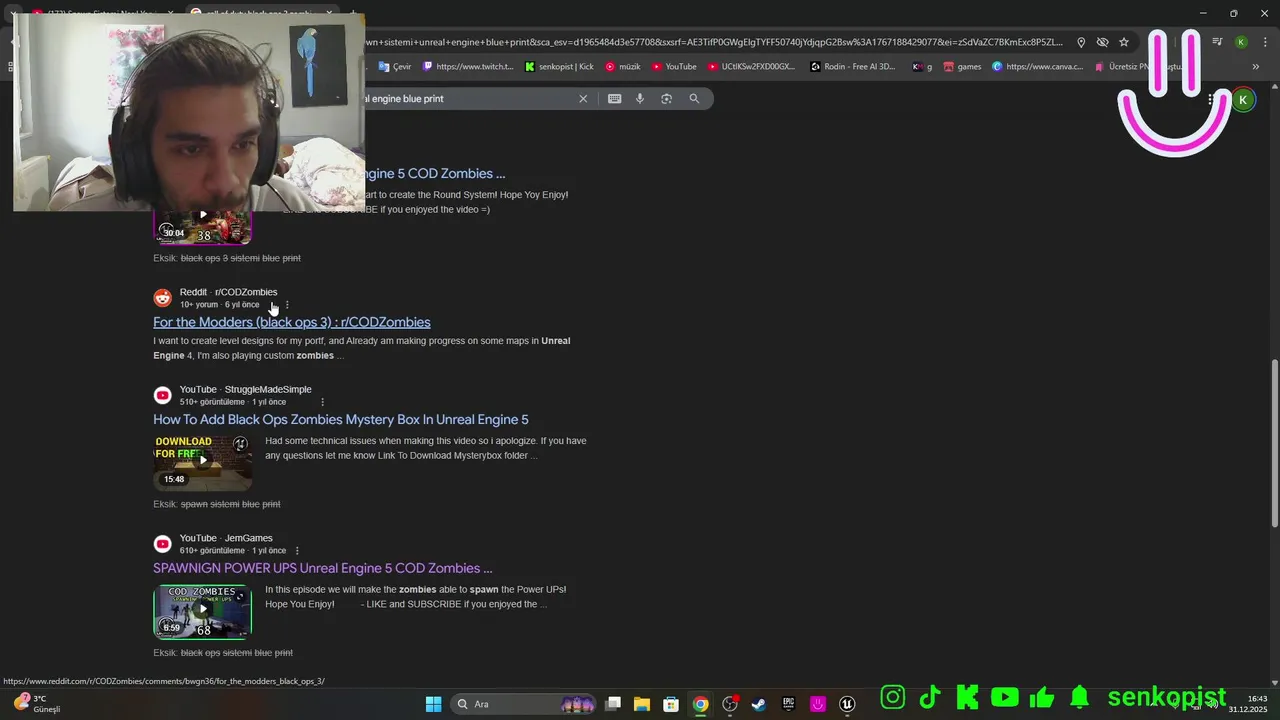Open Twitch bookmark in bookmarks bar

[x=468, y=67]
